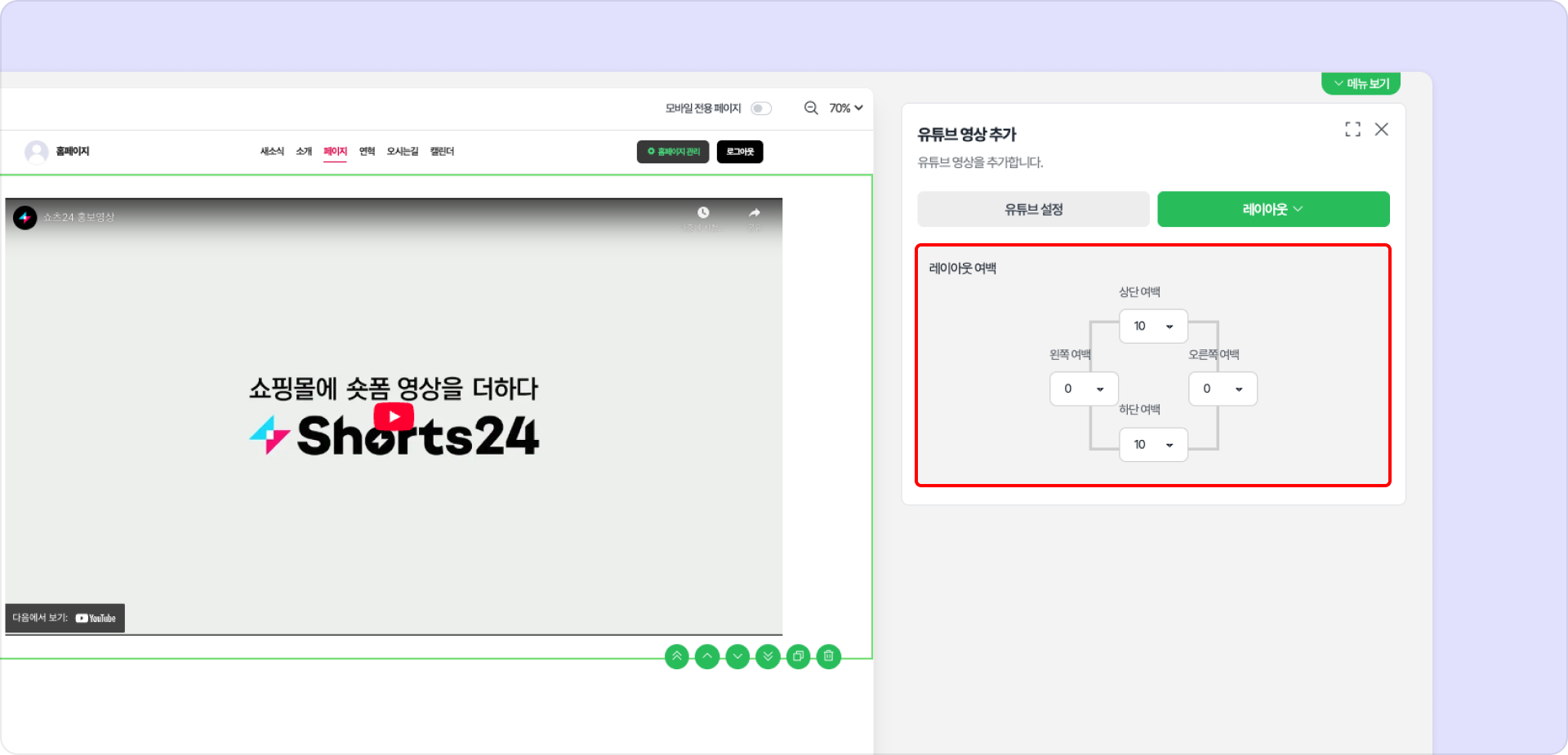Click the 홈페이지 profile avatar
Viewport: 1568px width, 755px height.
[x=36, y=152]
